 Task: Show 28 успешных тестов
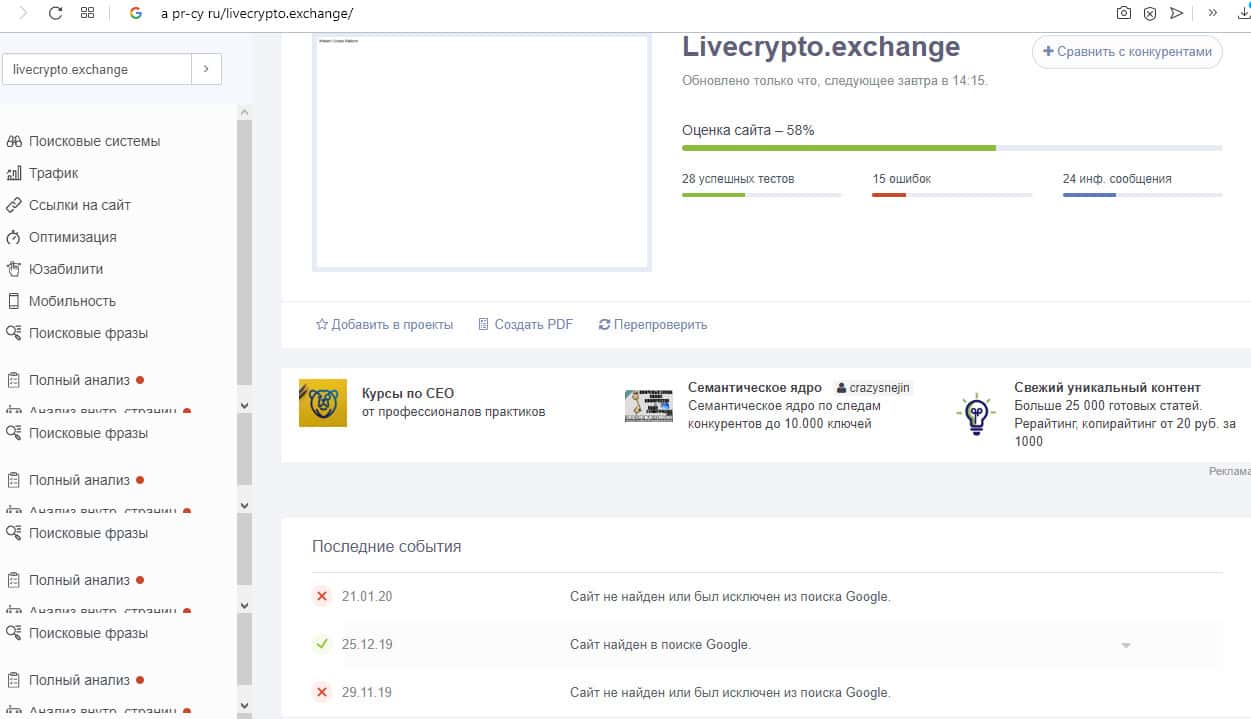[738, 179]
